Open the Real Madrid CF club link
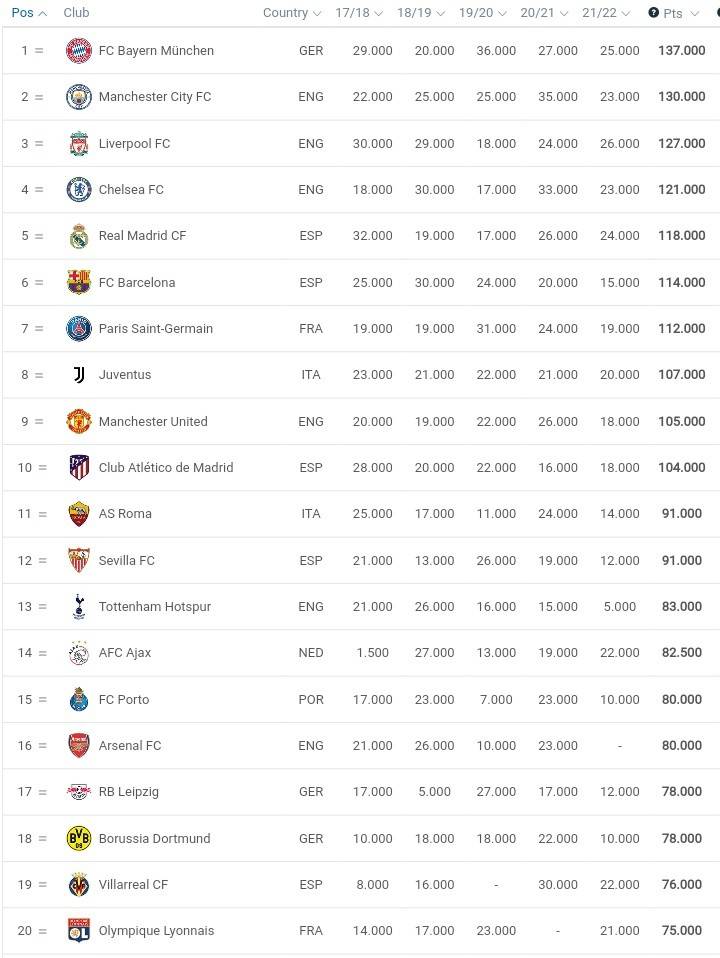 pos(142,235)
